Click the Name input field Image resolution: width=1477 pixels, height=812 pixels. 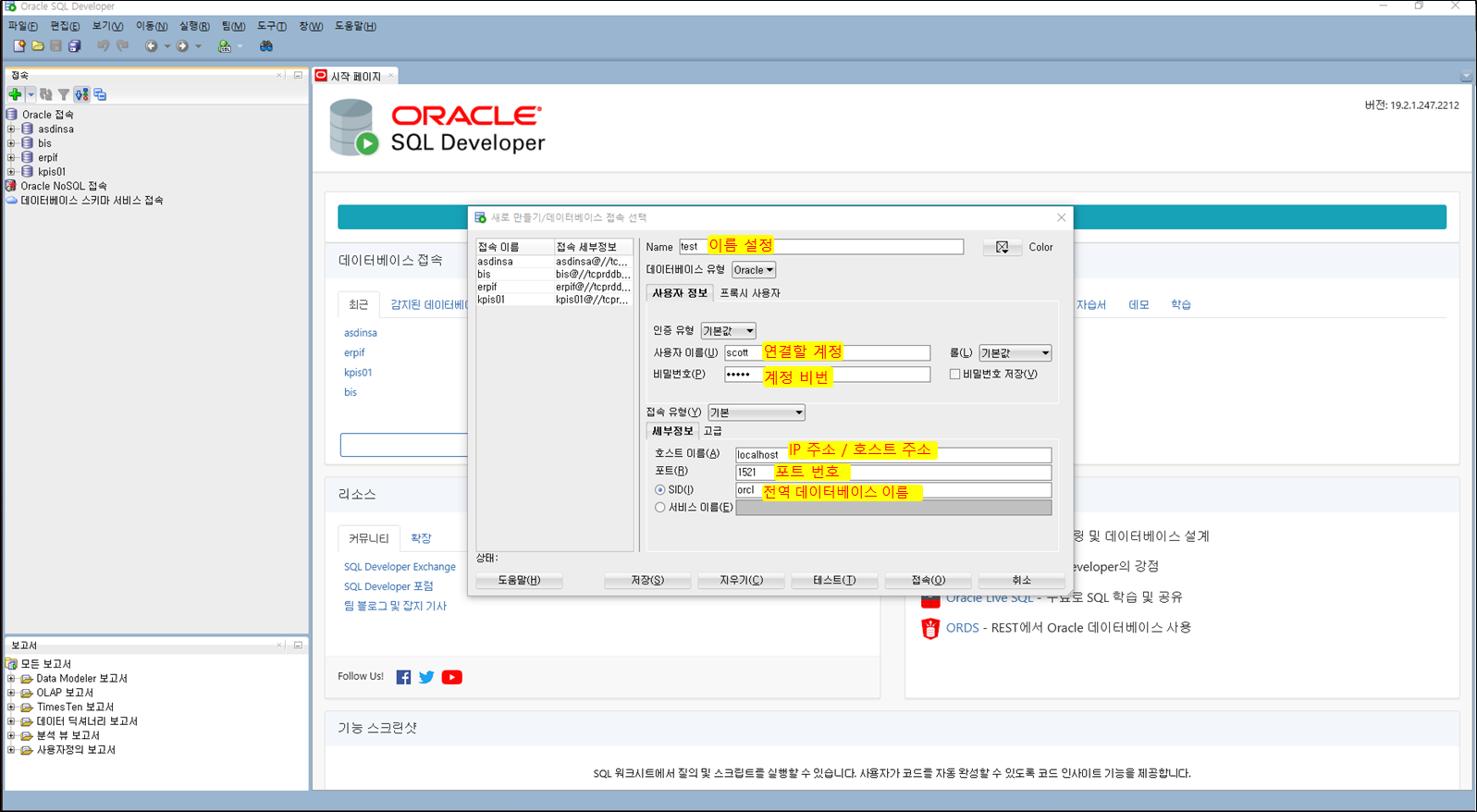821,247
